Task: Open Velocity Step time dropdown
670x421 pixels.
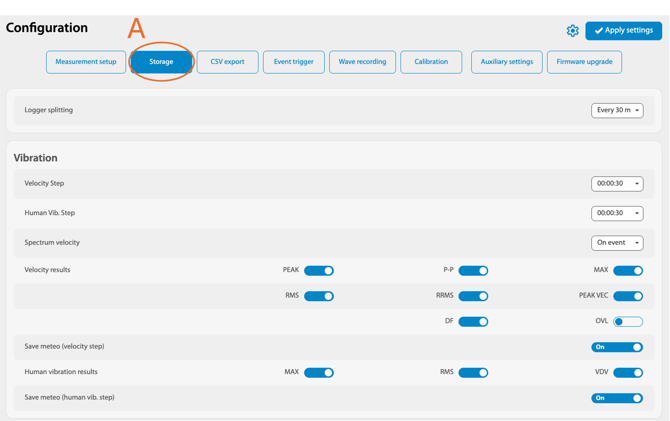Action: [617, 184]
